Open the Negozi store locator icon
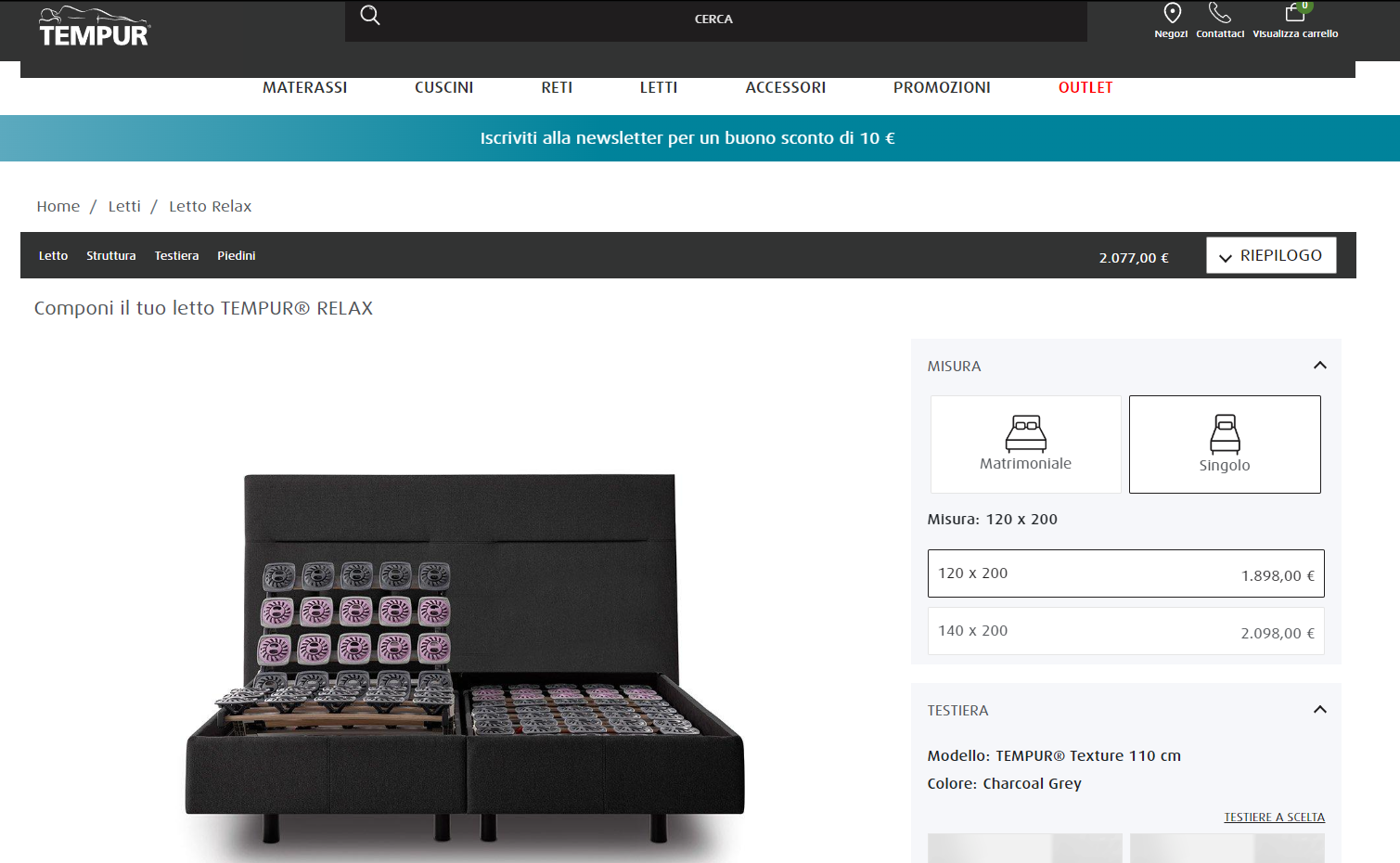The width and height of the screenshot is (1400, 863). click(1172, 13)
